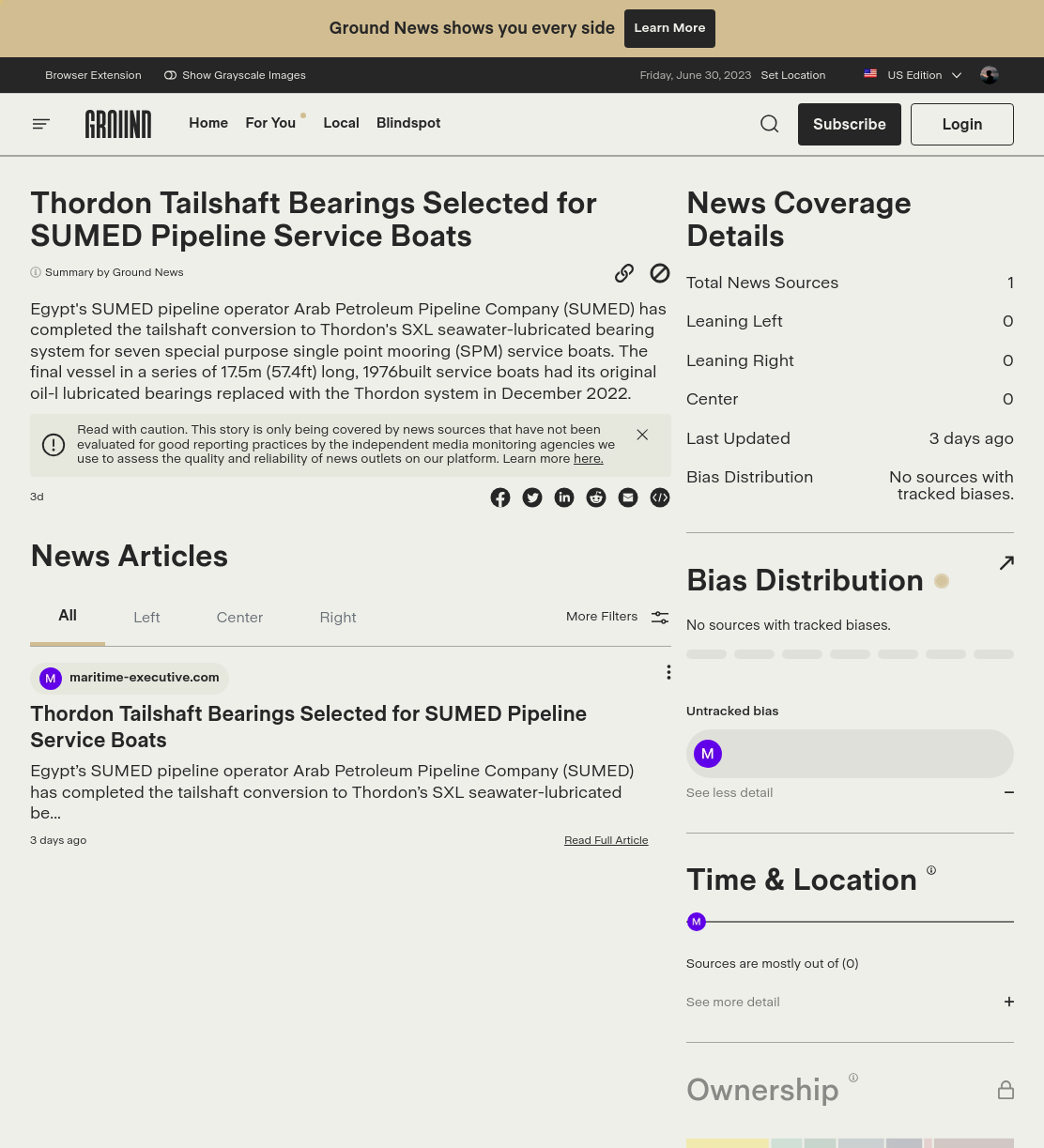Click the Login button
1044x1148 pixels.
[962, 124]
